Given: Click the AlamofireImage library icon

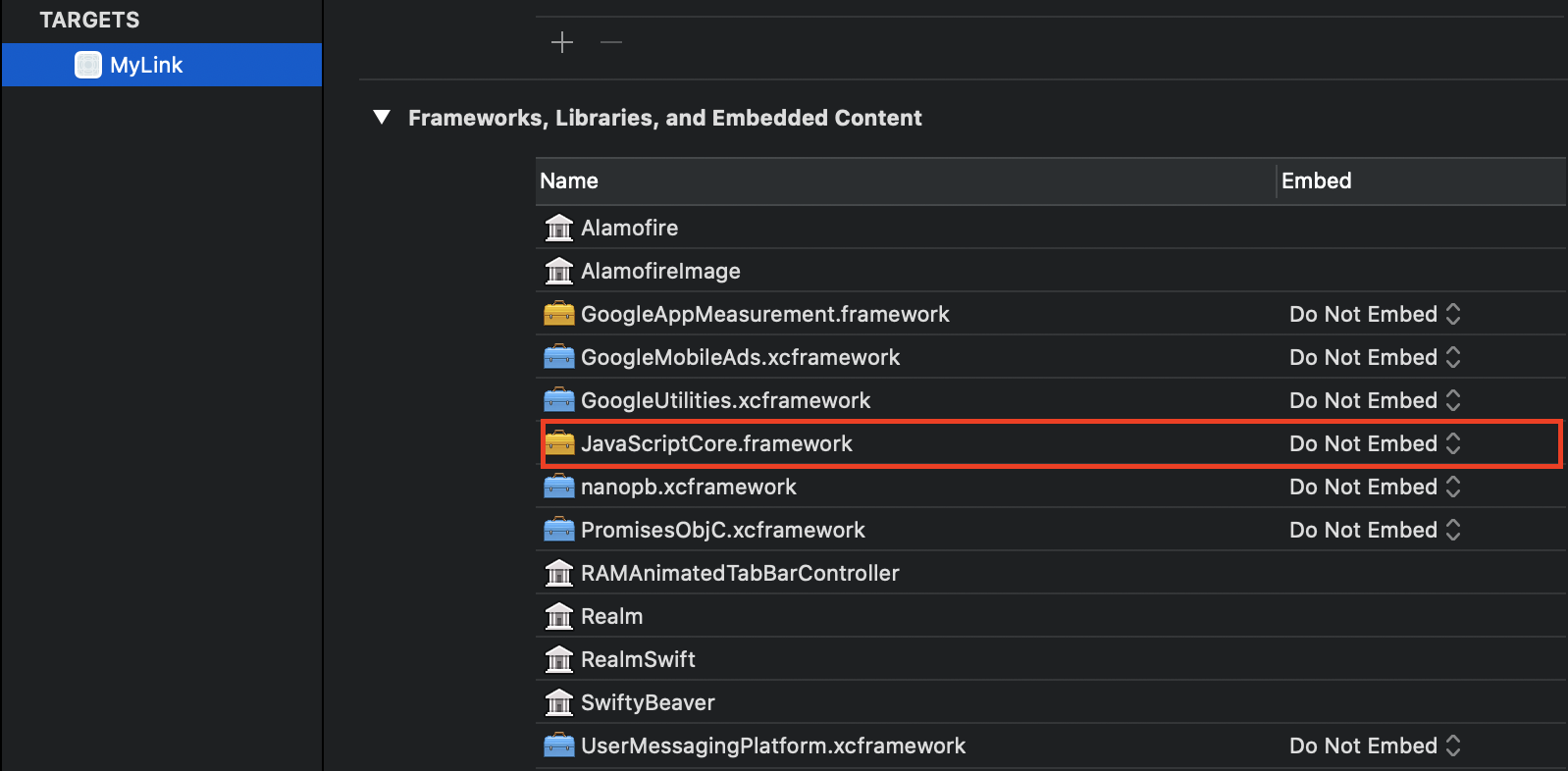Looking at the screenshot, I should pyautogui.click(x=559, y=271).
